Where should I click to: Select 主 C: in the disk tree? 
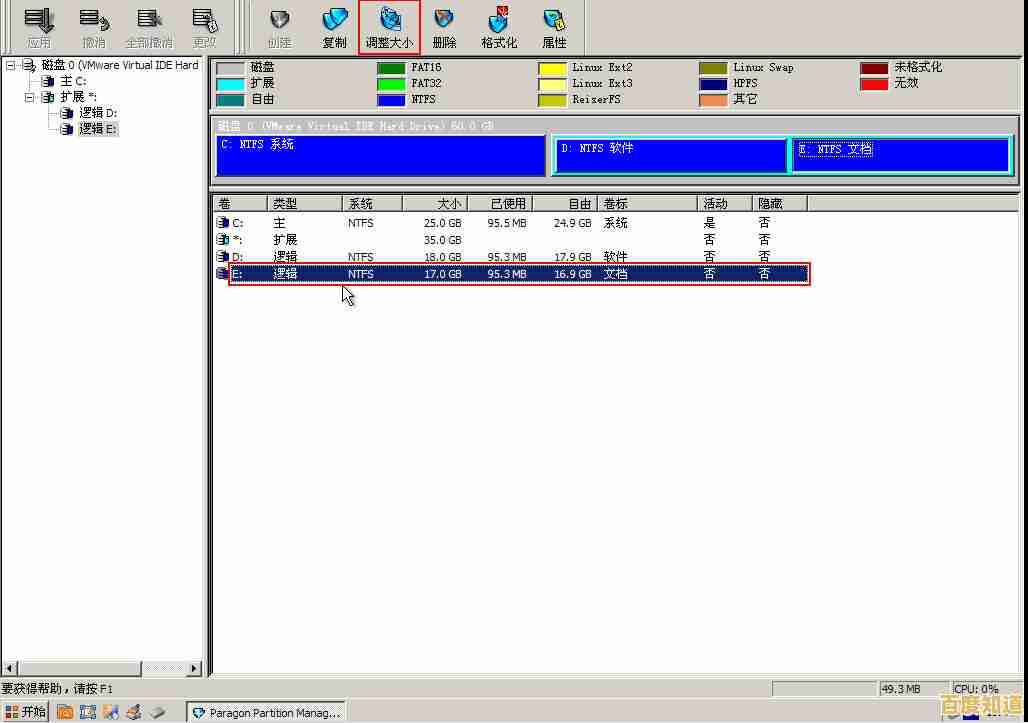click(73, 81)
